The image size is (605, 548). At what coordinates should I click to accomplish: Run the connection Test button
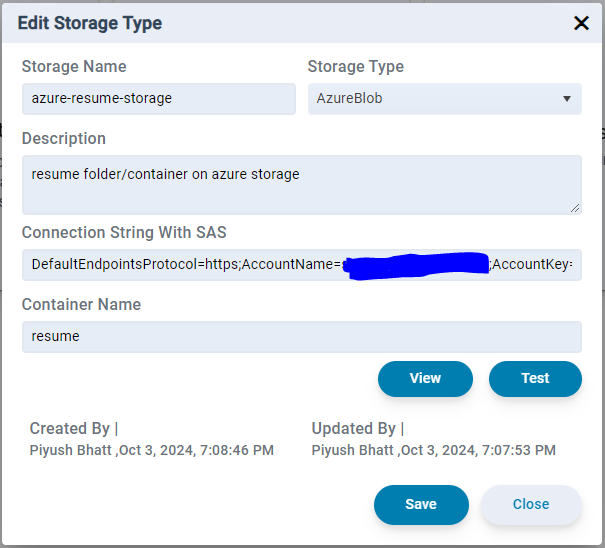pos(535,379)
